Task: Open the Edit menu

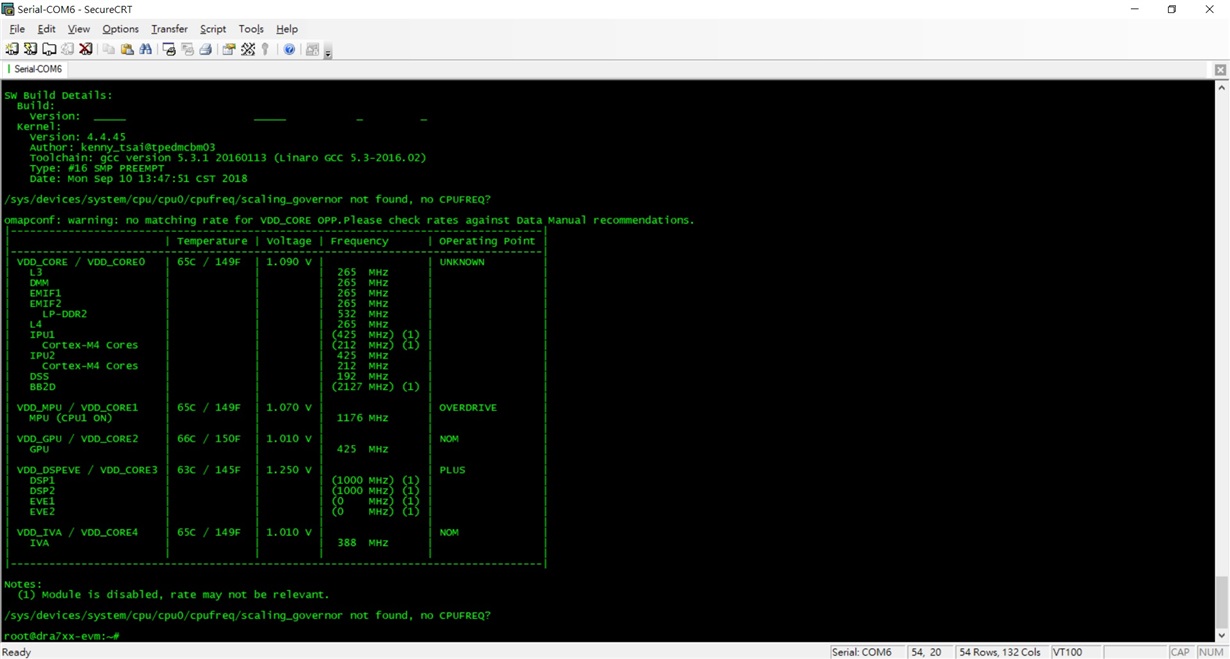Action: (x=46, y=29)
